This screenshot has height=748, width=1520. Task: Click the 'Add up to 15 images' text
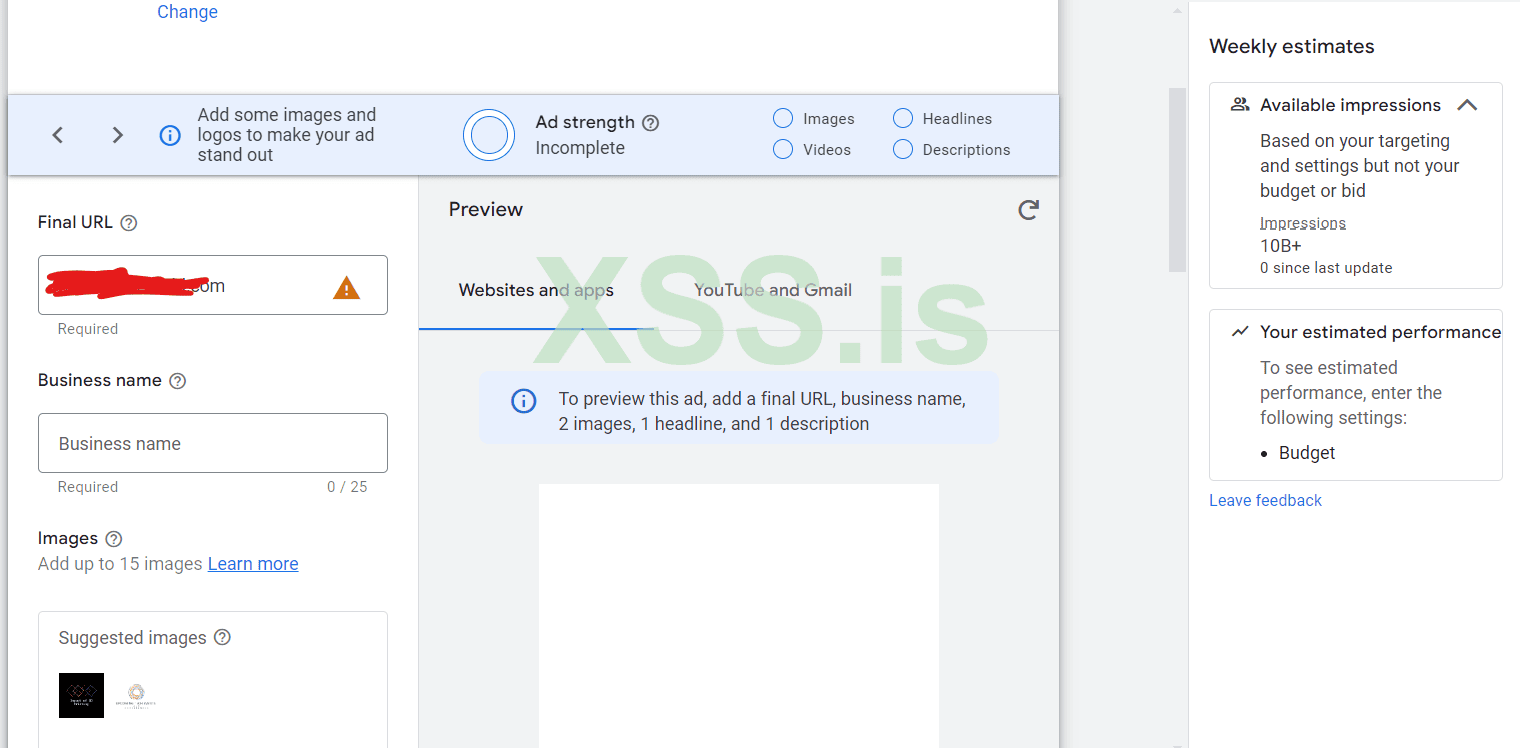(120, 564)
